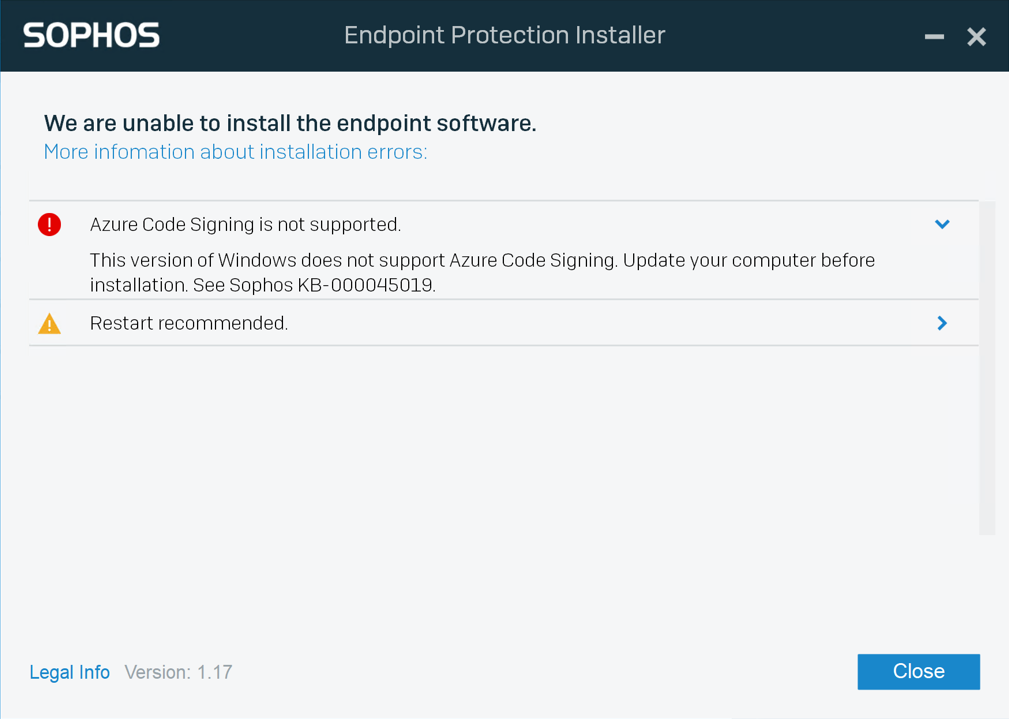Click the yellow warning triangle for Restart recommended
1009x719 pixels.
coord(49,323)
